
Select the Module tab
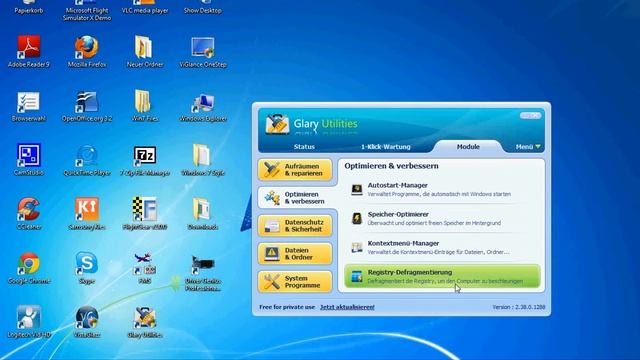click(468, 146)
